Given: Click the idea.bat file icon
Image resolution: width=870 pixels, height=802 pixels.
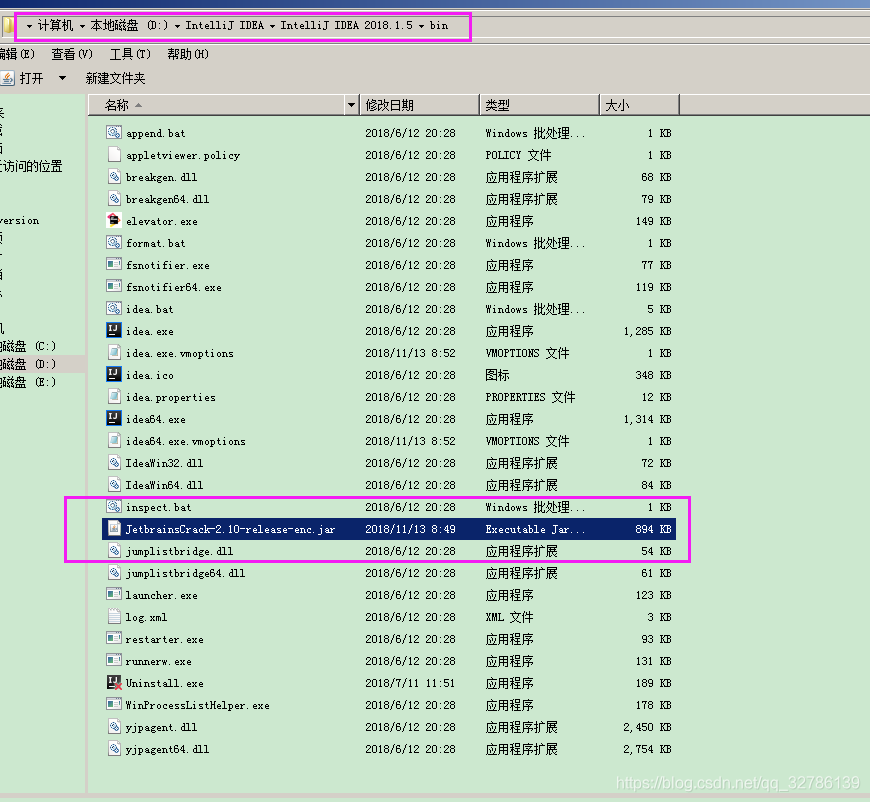Looking at the screenshot, I should pos(114,308).
